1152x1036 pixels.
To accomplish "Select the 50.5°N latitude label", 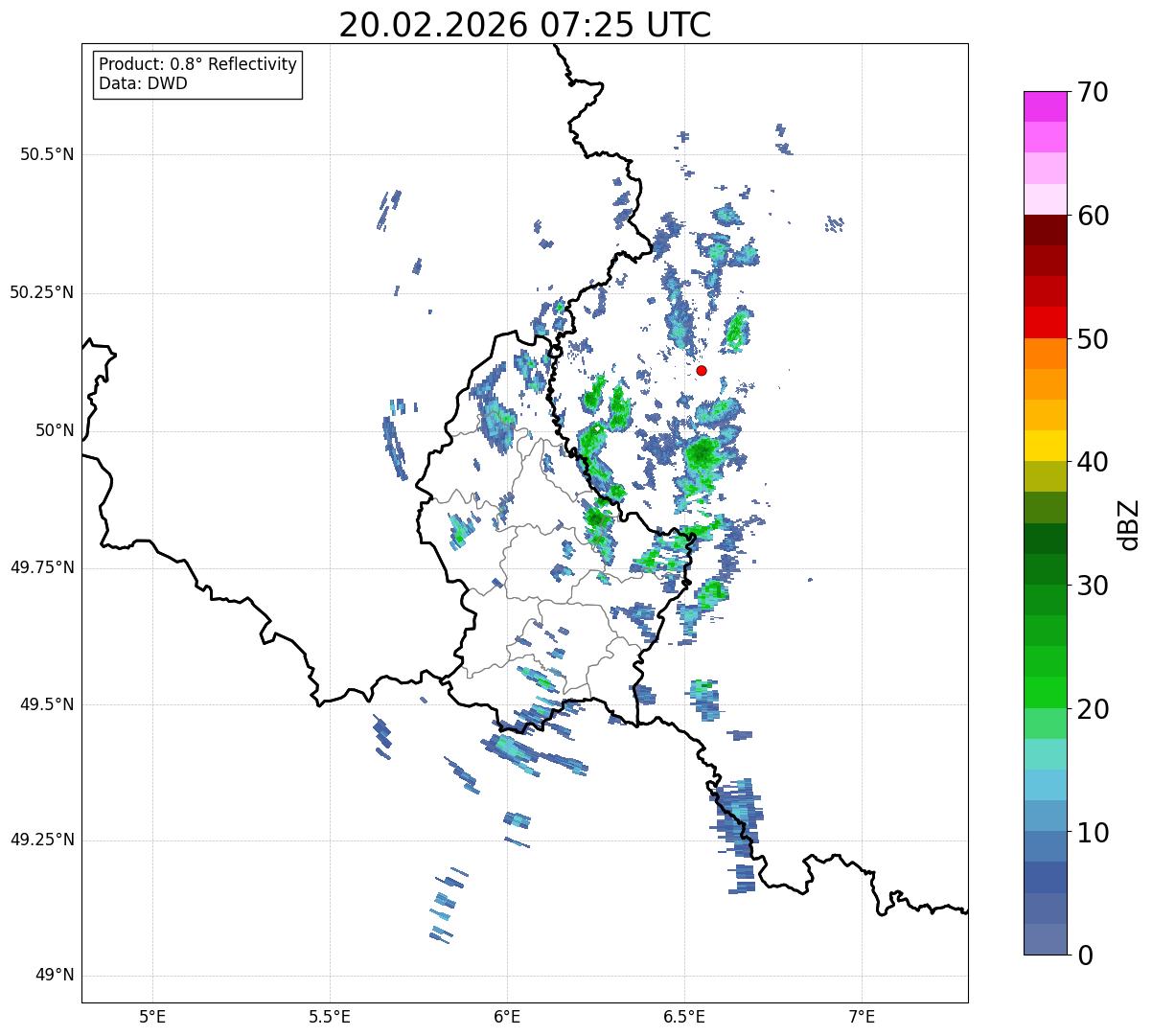I will coord(48,154).
